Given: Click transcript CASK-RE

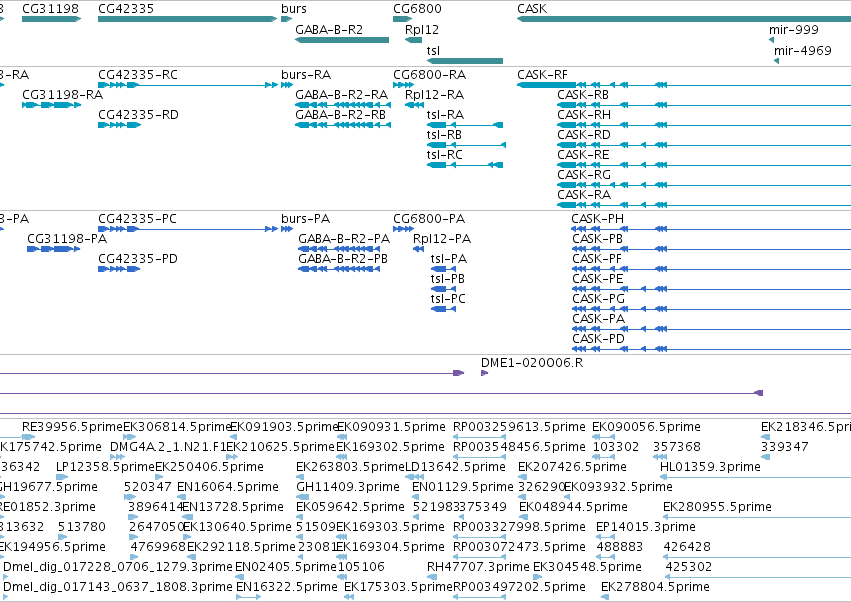Looking at the screenshot, I should click(x=704, y=165).
